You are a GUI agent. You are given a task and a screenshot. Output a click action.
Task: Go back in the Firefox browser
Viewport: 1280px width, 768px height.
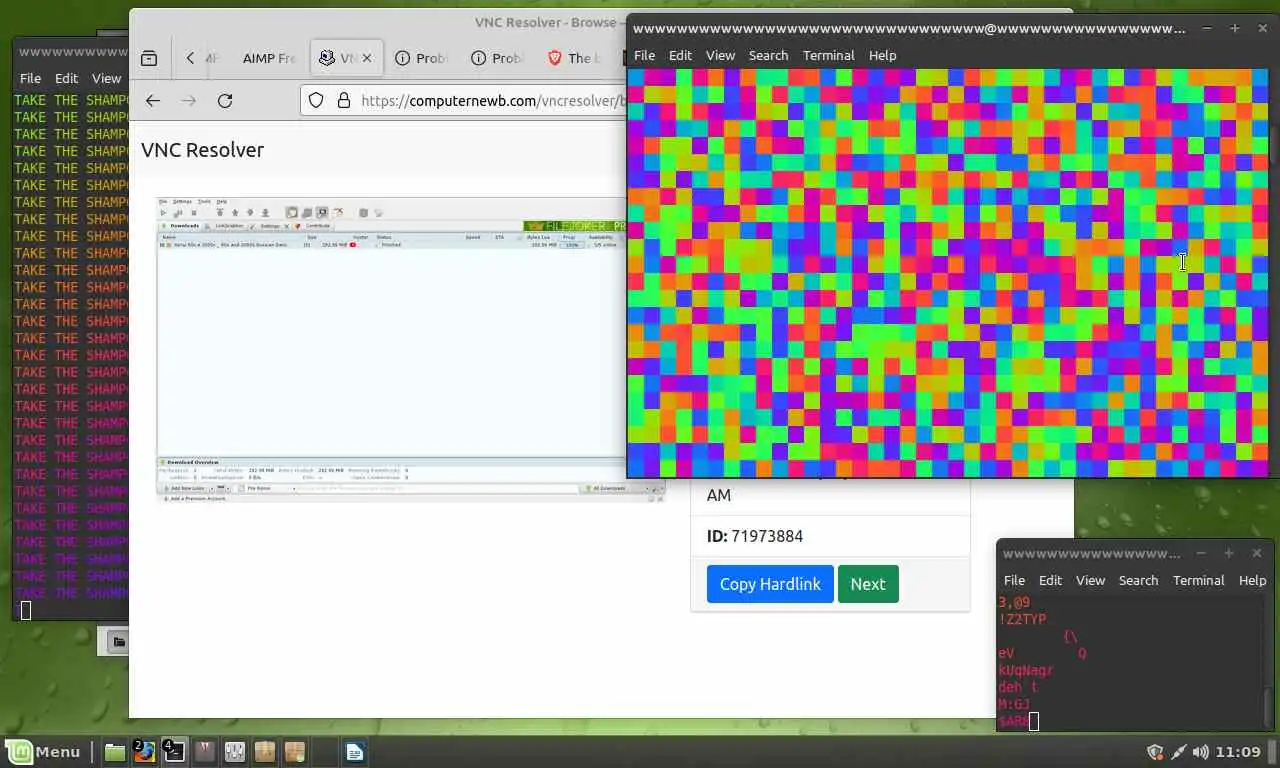tap(153, 100)
